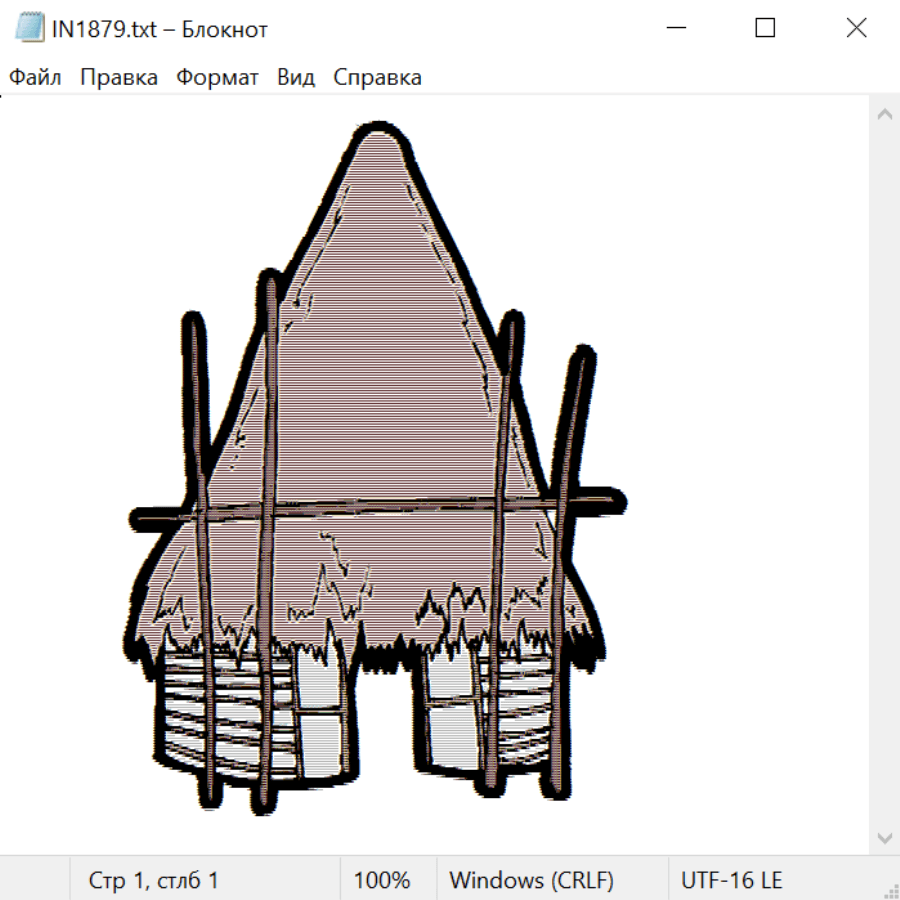Click the Windows (CRLF) line ending indicator
The image size is (900, 900).
(x=531, y=881)
